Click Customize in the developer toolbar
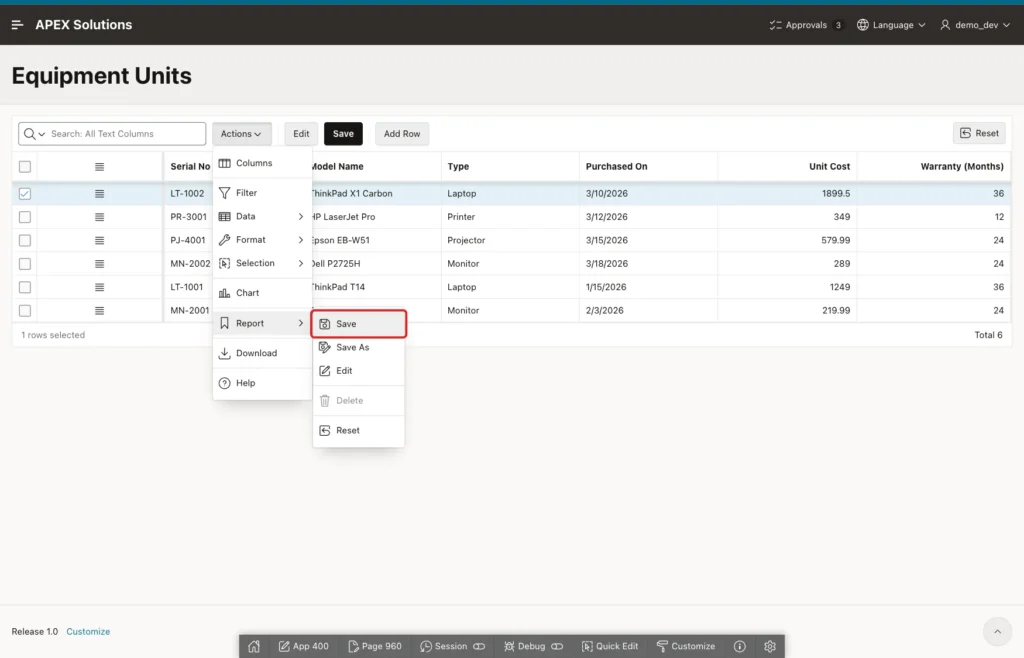1024x658 pixels. (x=686, y=646)
